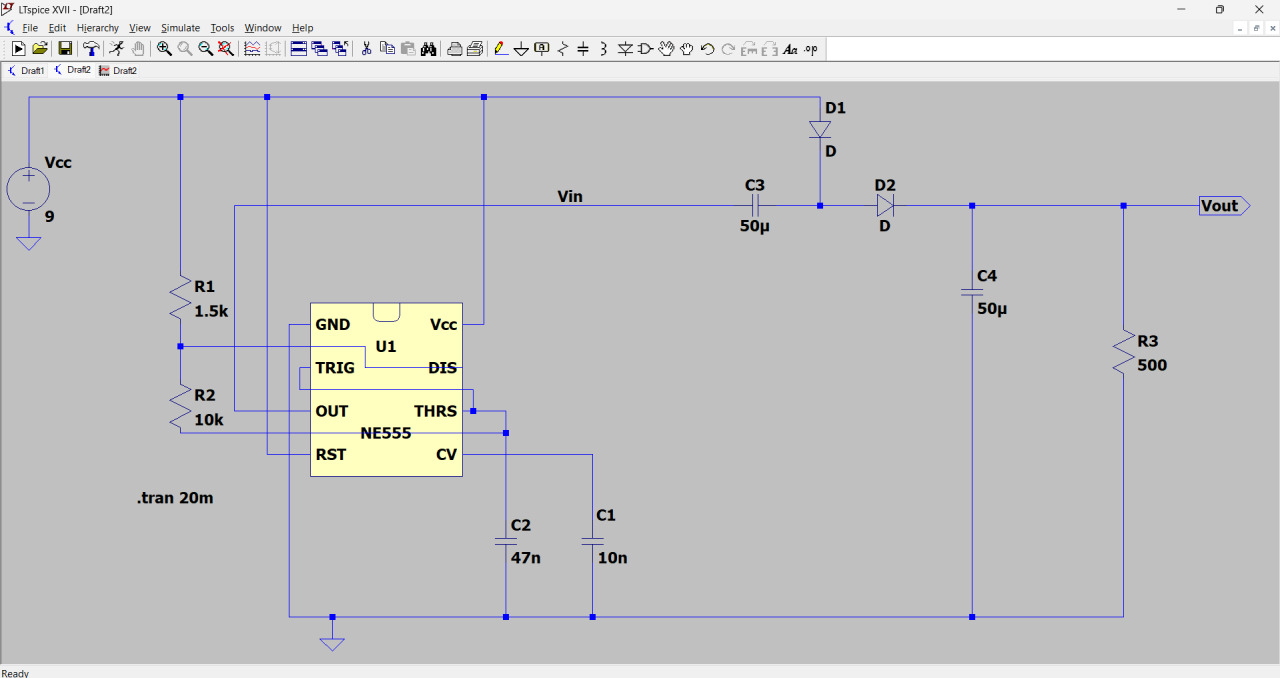Screen dimensions: 1280x678
Task: Click the D2 diode label
Action: click(885, 186)
